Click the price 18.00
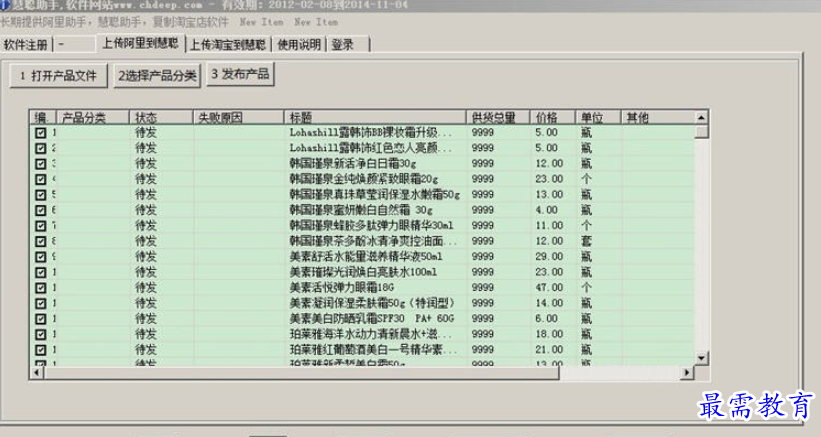This screenshot has width=821, height=437. point(549,334)
